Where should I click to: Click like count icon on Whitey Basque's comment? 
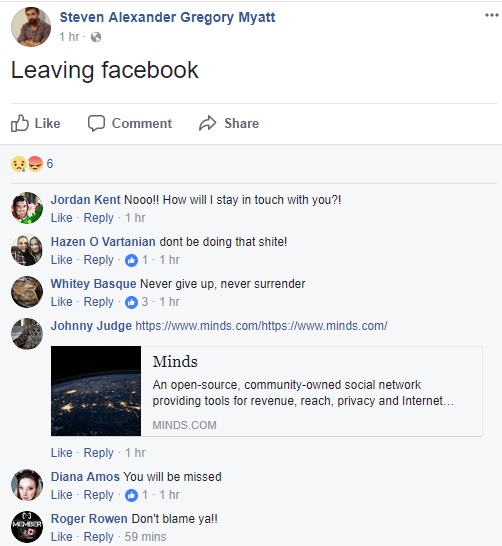(131, 302)
